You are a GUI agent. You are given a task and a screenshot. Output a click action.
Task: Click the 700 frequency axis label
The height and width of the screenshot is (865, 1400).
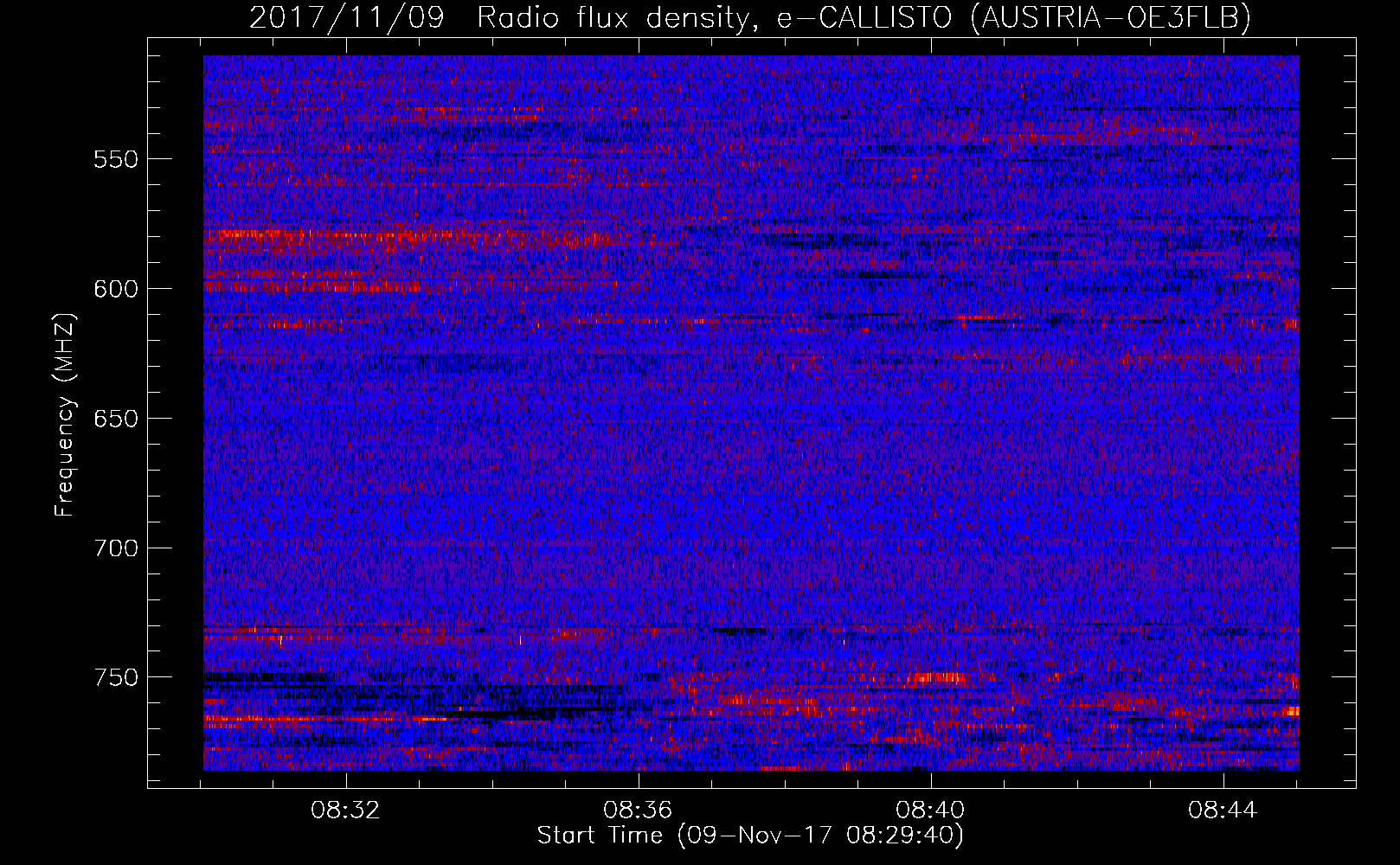tap(116, 548)
